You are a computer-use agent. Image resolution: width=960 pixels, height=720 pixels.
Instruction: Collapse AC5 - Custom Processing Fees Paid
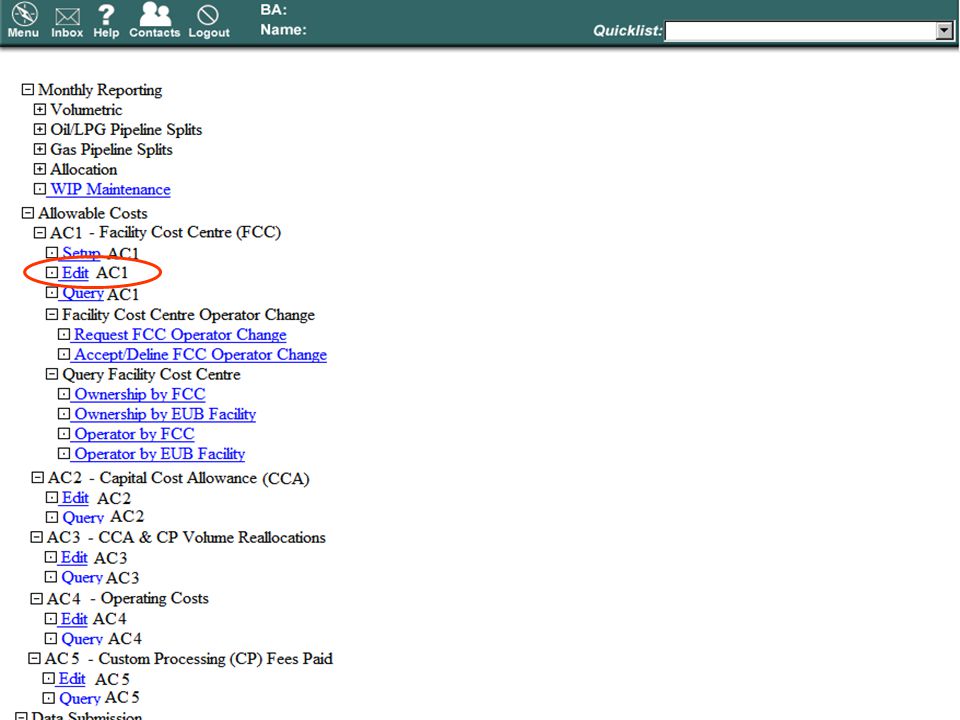(34, 659)
